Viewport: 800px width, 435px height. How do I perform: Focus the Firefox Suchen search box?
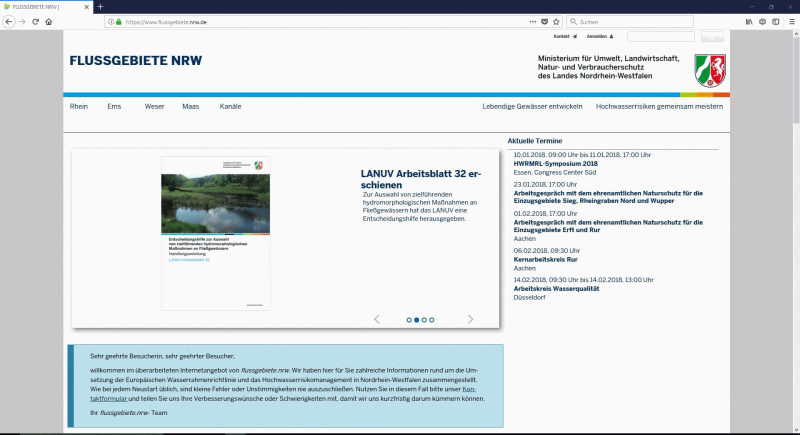click(630, 22)
